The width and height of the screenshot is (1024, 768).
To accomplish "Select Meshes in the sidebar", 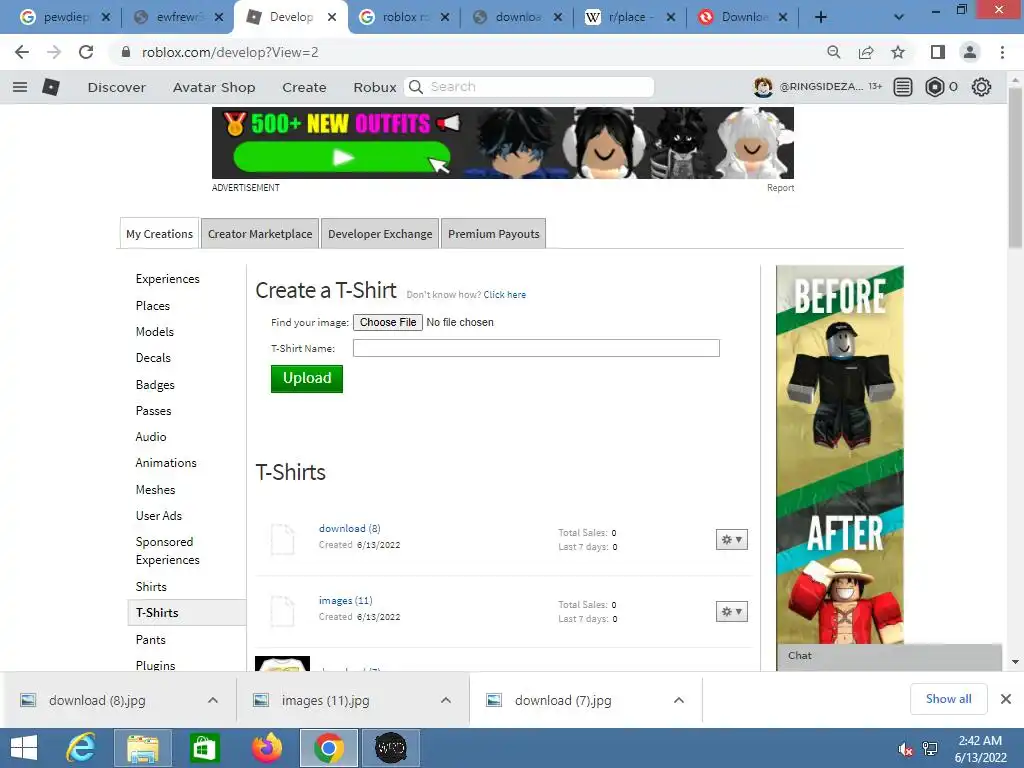I will [155, 490].
